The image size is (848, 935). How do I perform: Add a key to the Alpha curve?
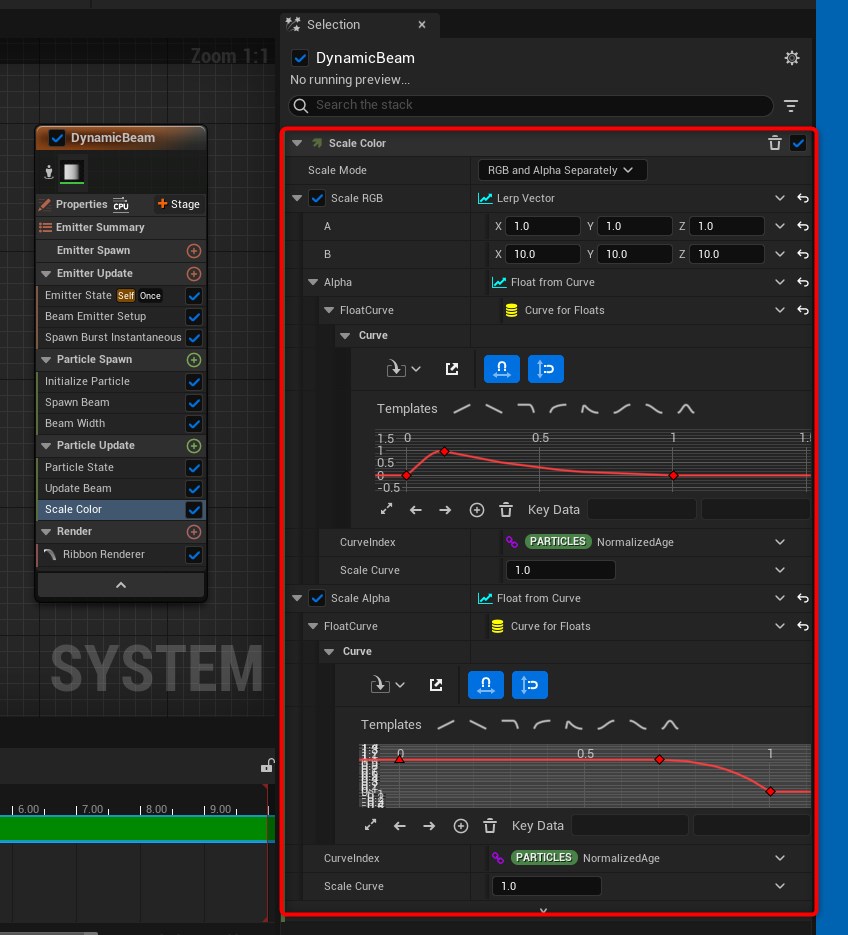tap(476, 510)
